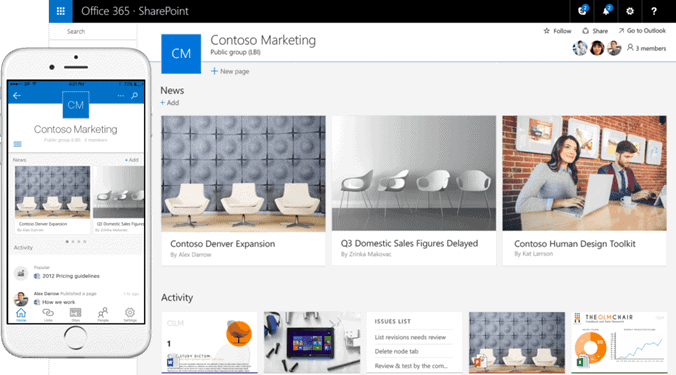676x375 pixels.
Task: Click Go to Outlook link
Action: (x=642, y=31)
